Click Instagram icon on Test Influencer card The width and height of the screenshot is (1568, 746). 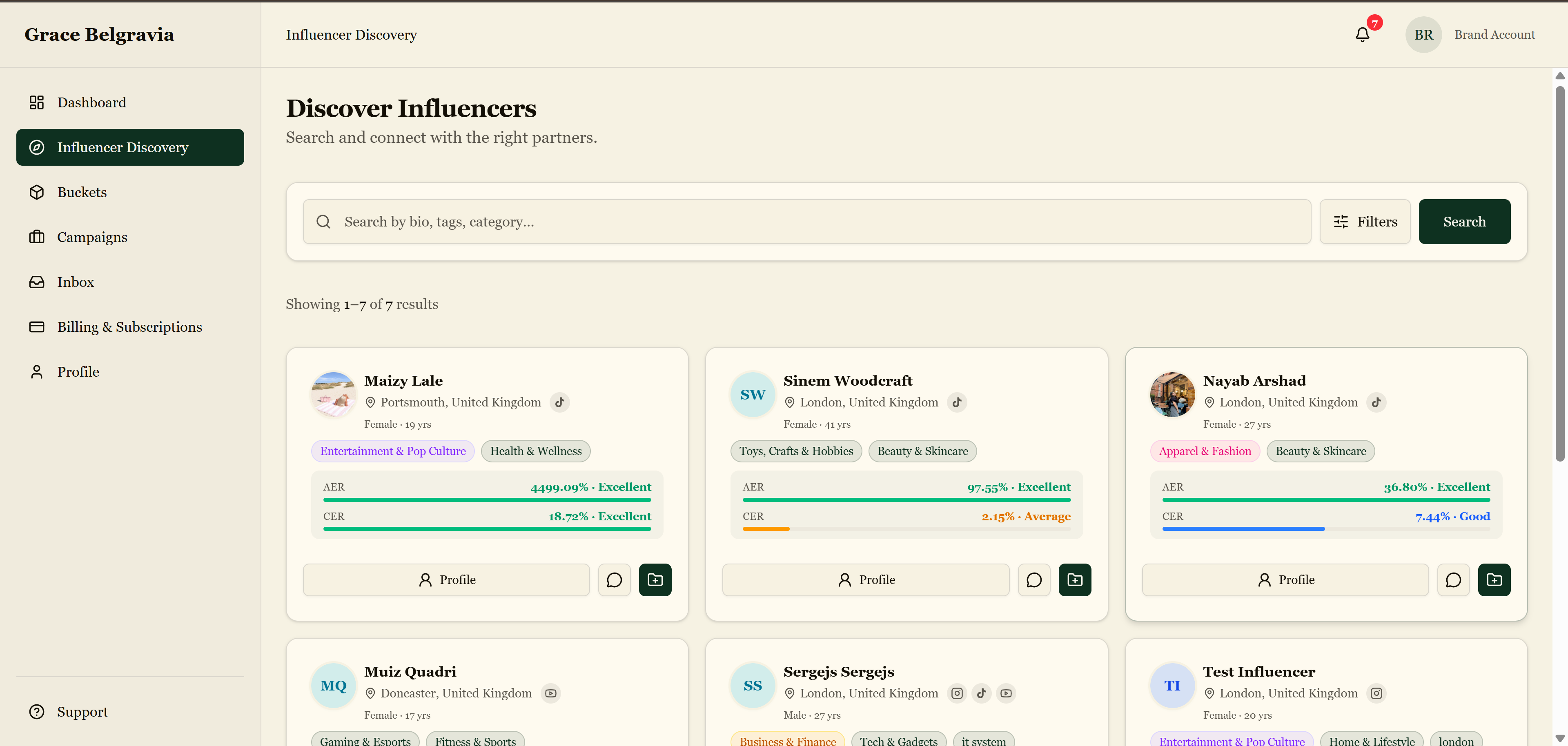click(1376, 693)
